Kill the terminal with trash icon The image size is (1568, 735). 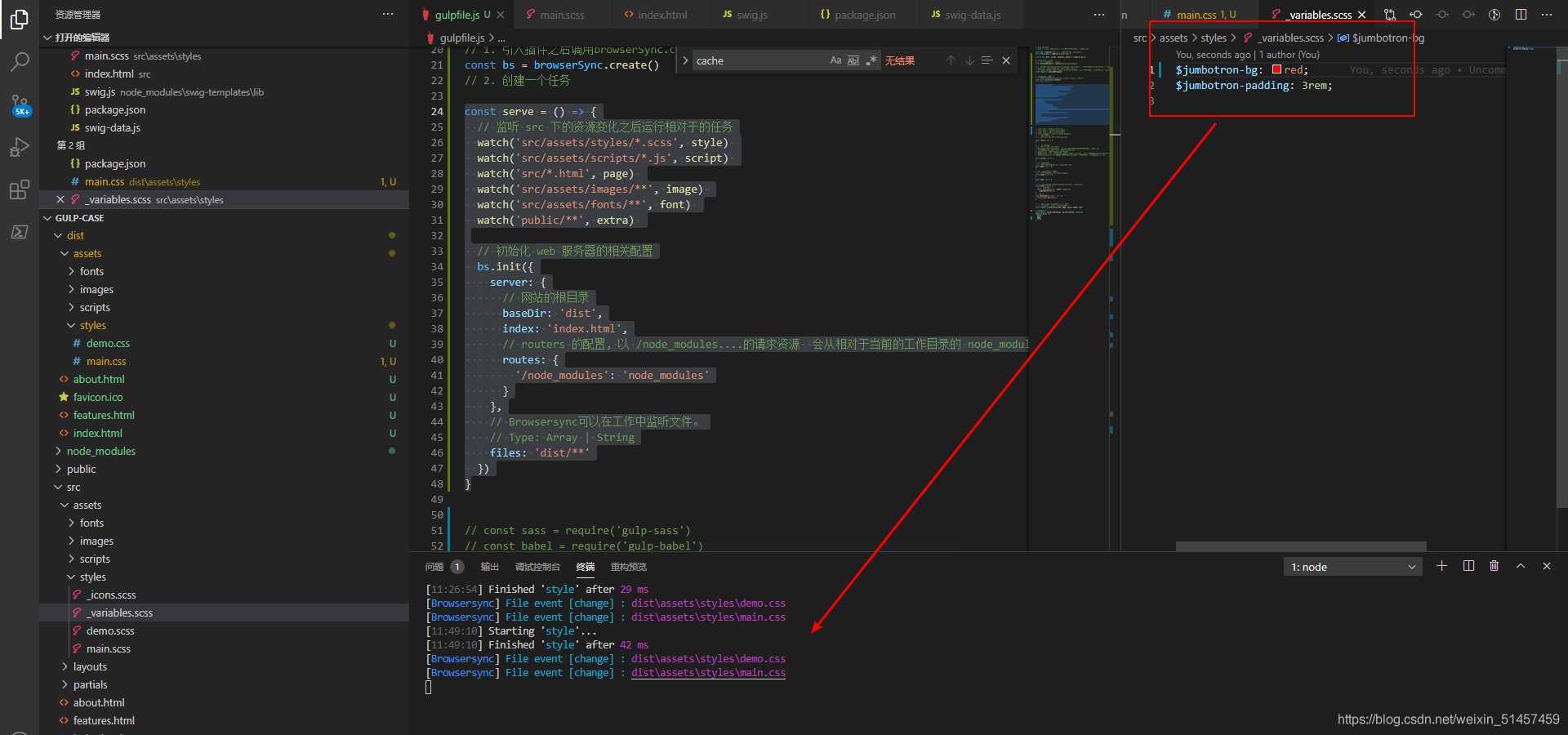[x=1494, y=566]
